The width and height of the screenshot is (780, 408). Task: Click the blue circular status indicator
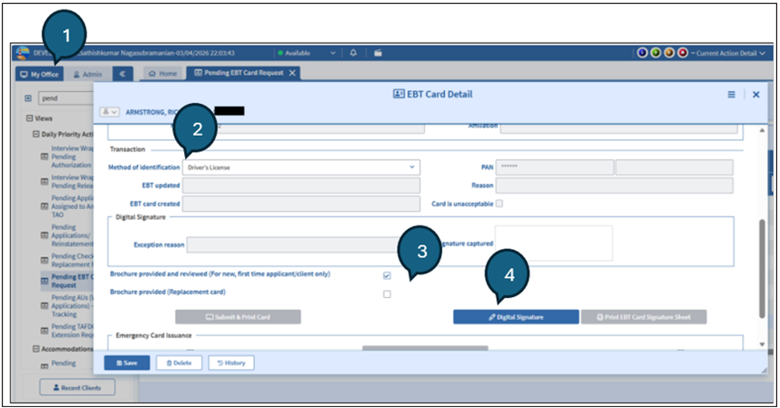(x=642, y=53)
